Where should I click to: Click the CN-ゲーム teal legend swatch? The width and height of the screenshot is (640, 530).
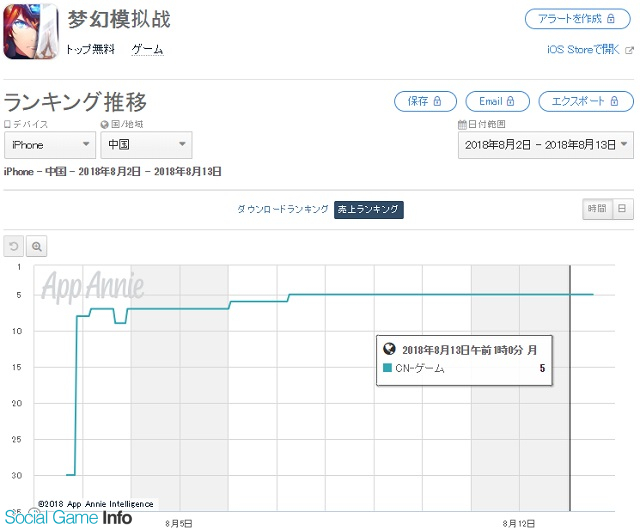pos(387,368)
